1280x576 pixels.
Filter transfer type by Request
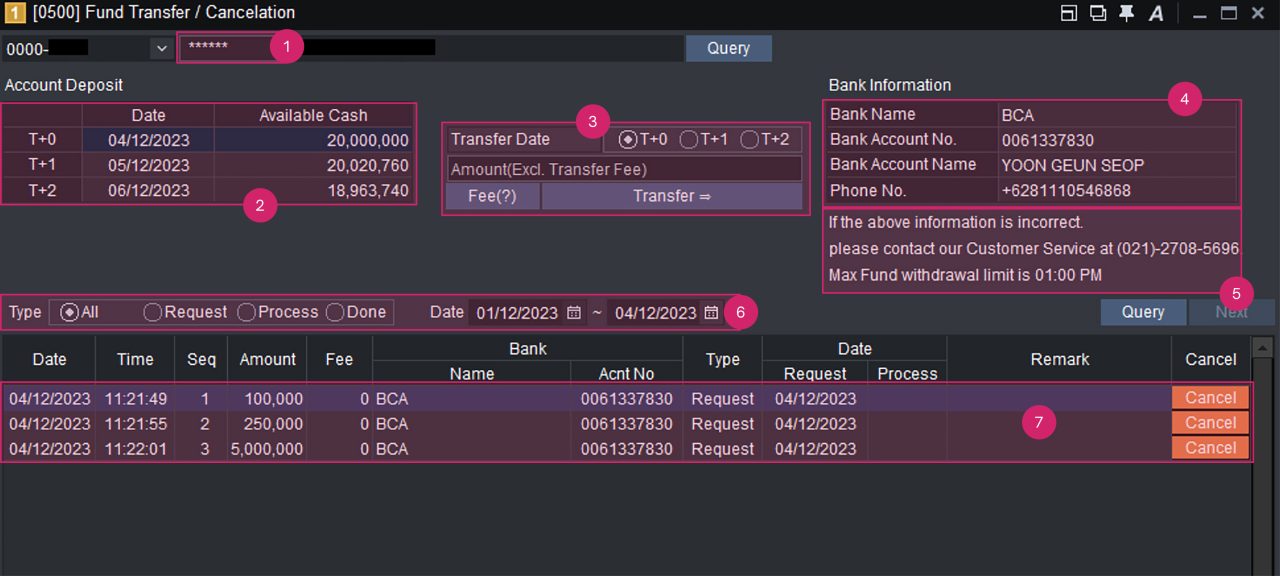click(x=153, y=312)
